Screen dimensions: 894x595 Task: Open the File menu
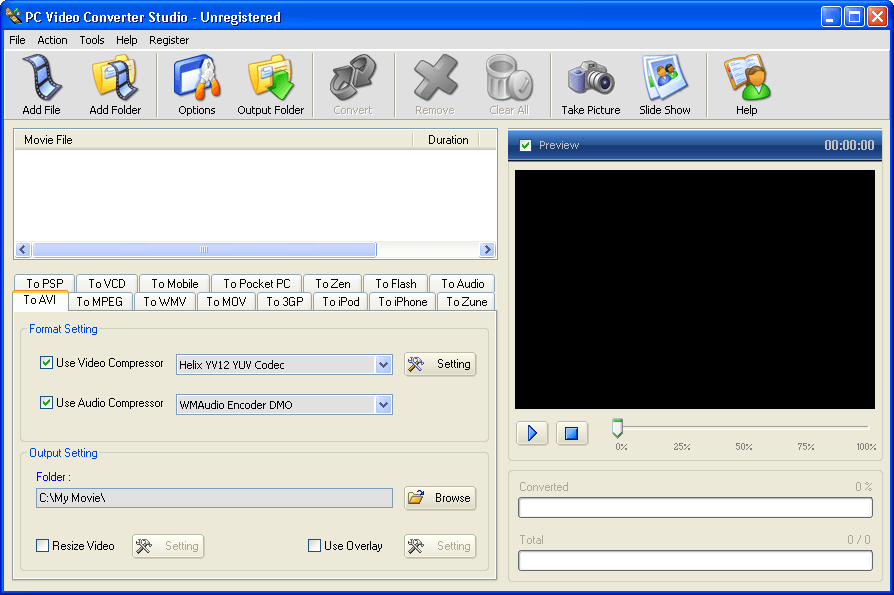tap(17, 40)
